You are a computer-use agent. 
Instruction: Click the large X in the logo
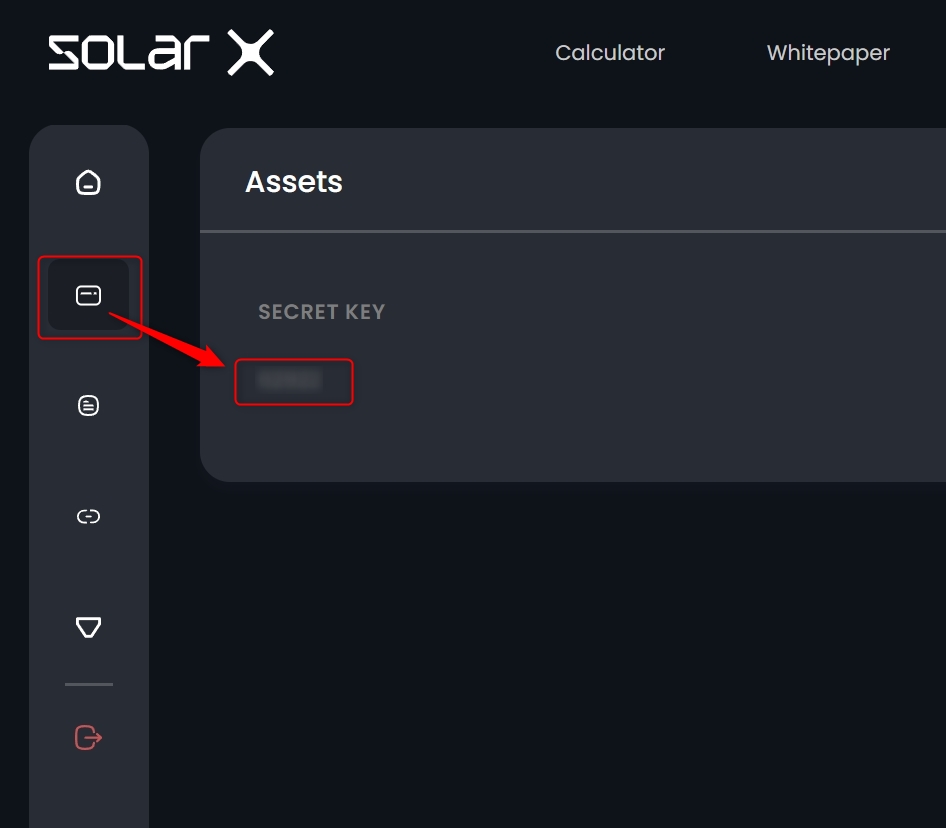(250, 53)
